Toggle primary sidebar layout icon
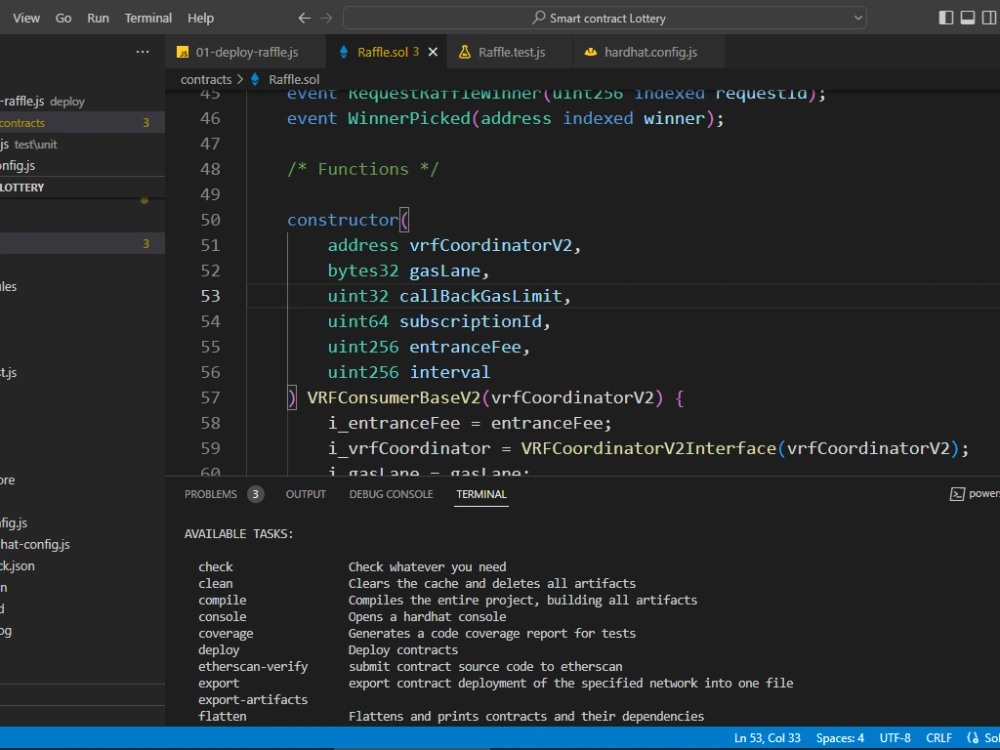 click(946, 18)
